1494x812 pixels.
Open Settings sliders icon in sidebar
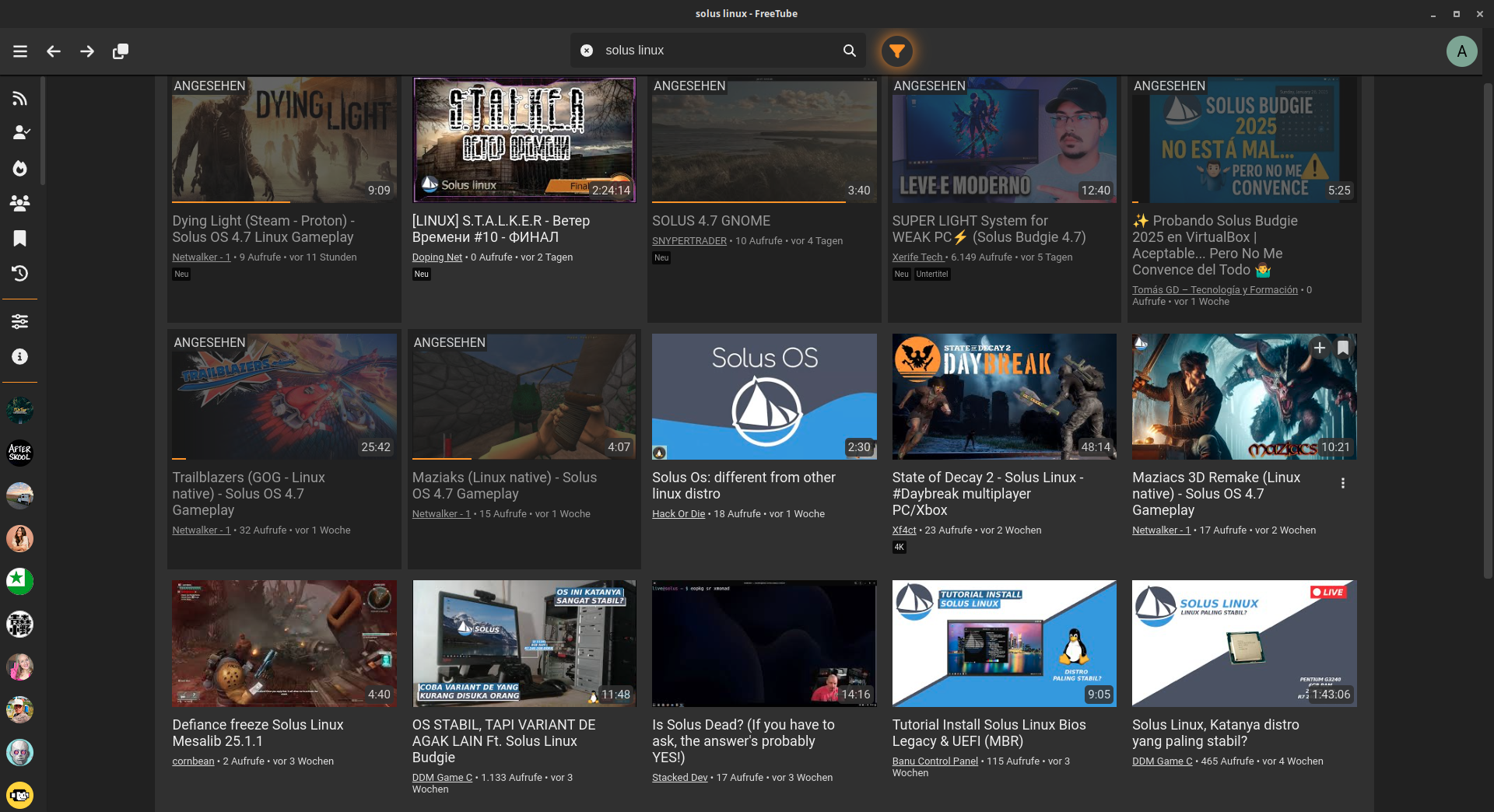click(x=20, y=321)
